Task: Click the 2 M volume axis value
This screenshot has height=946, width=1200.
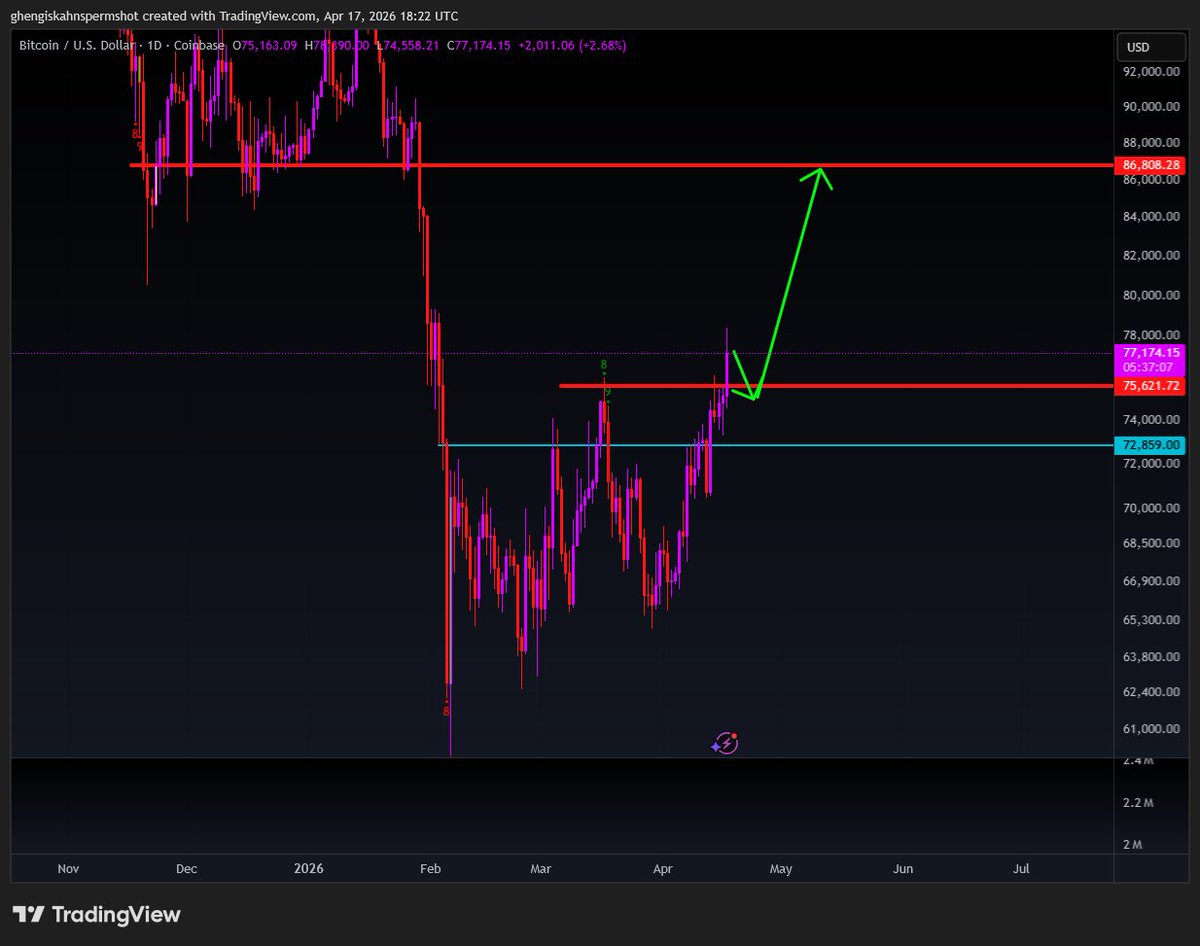Action: tap(1134, 845)
